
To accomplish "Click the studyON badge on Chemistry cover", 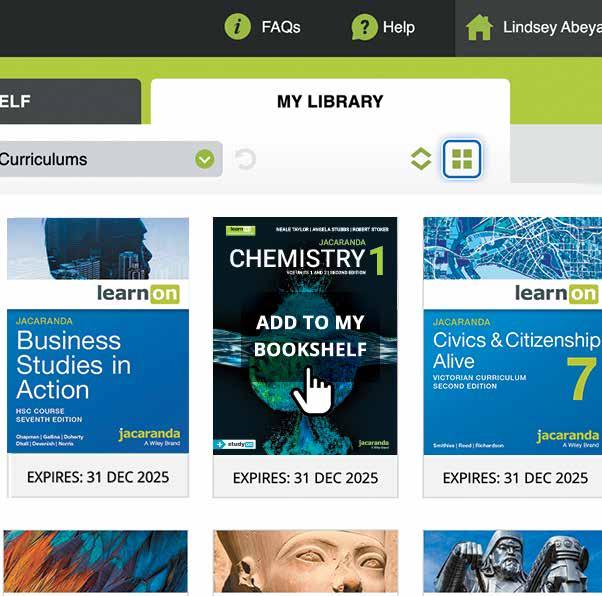I will tap(235, 444).
